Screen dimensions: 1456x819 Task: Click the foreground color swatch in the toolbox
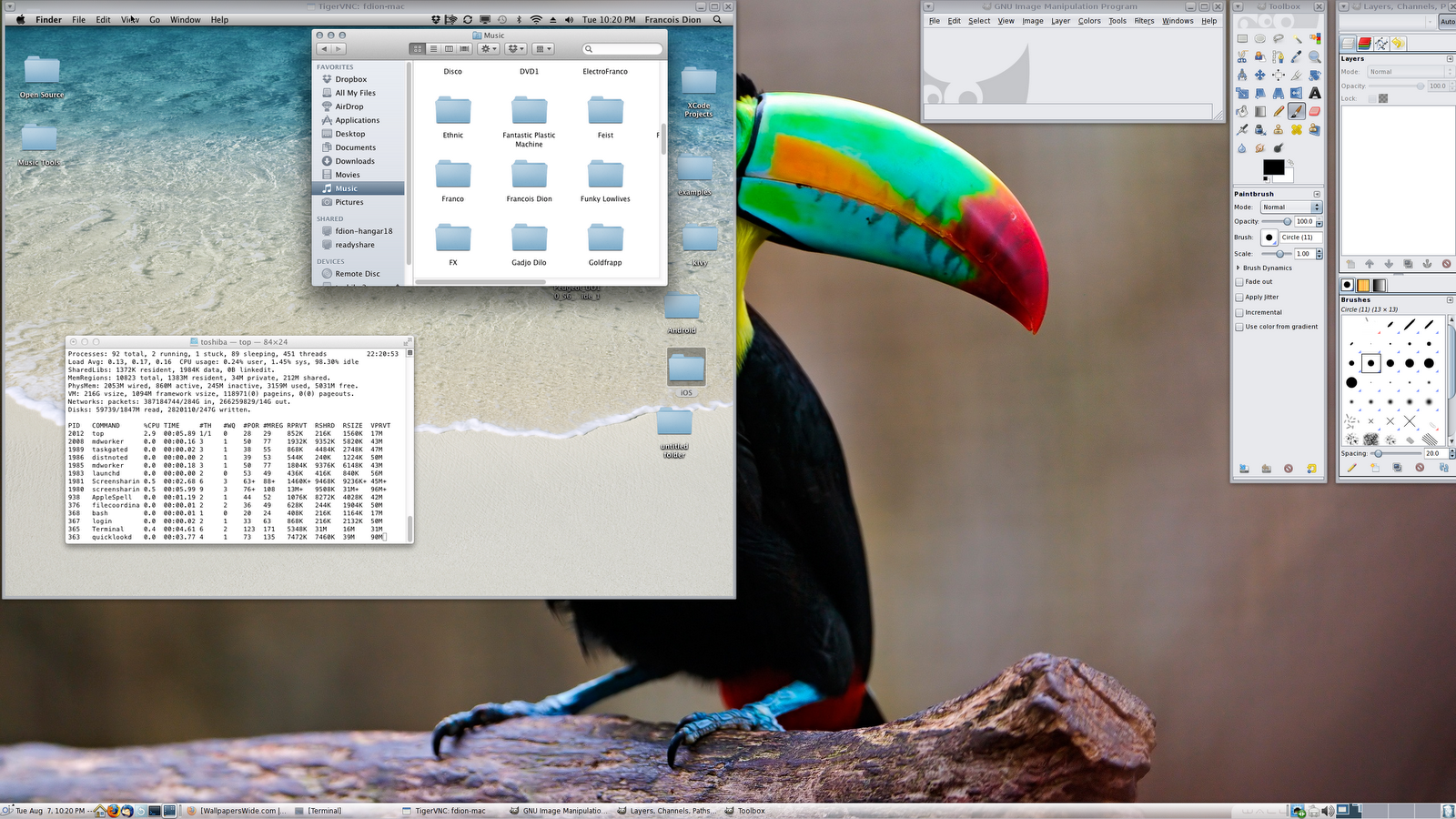click(1272, 168)
